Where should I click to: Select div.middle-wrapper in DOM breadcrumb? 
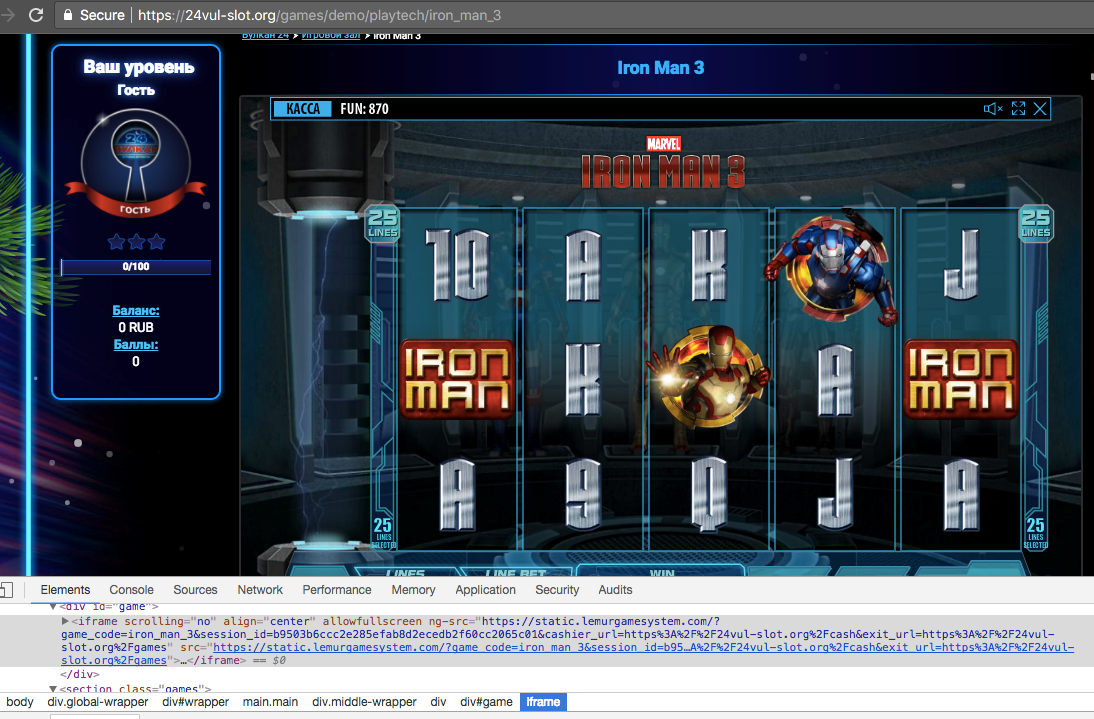[x=364, y=702]
